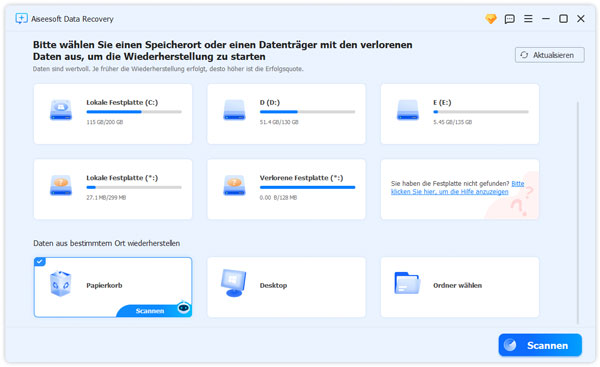This screenshot has height=367, width=600.
Task: Click the Verlorene Festplatte usage bar
Action: pos(307,187)
